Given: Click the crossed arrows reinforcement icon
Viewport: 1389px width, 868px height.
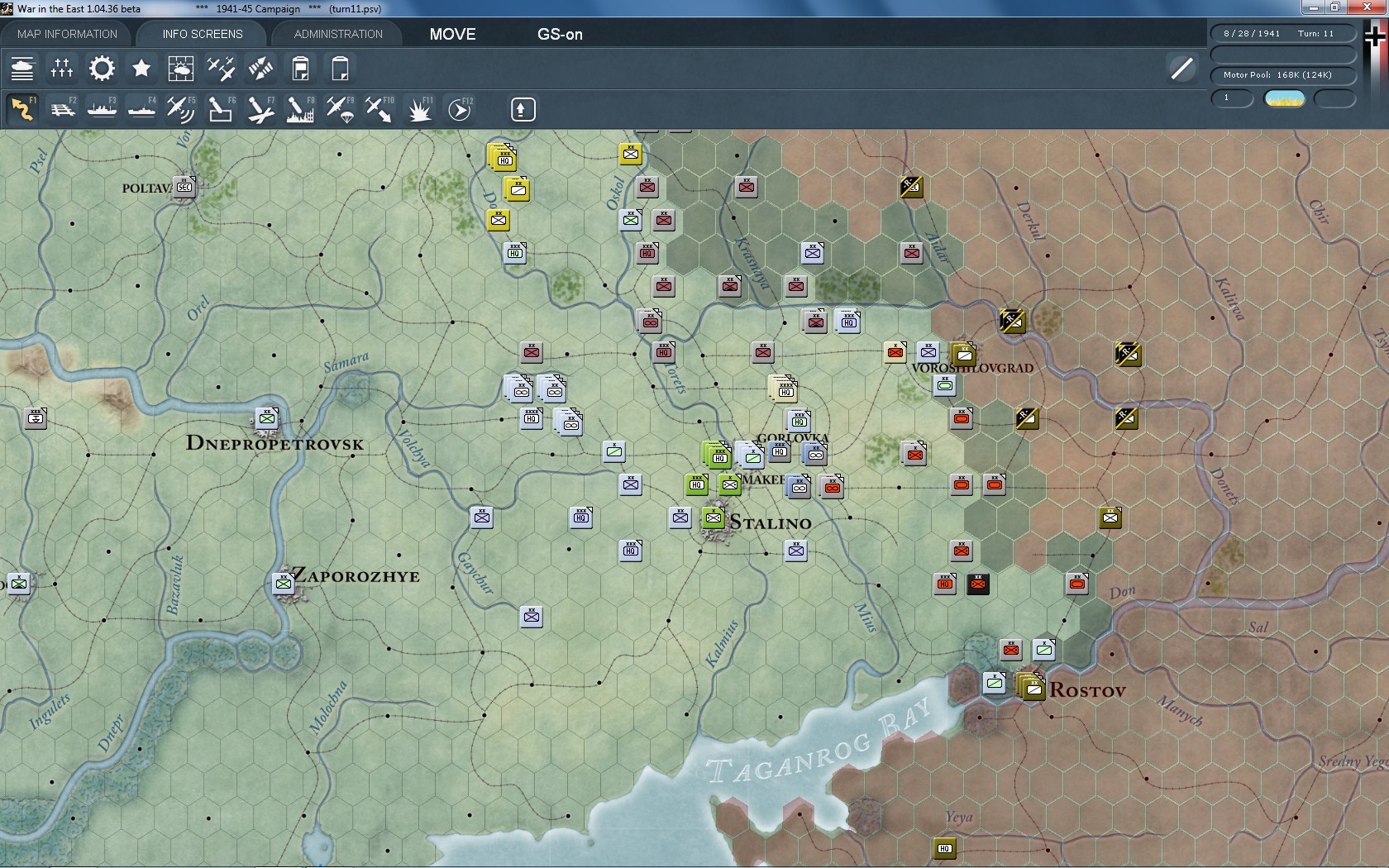Looking at the screenshot, I should 260,69.
